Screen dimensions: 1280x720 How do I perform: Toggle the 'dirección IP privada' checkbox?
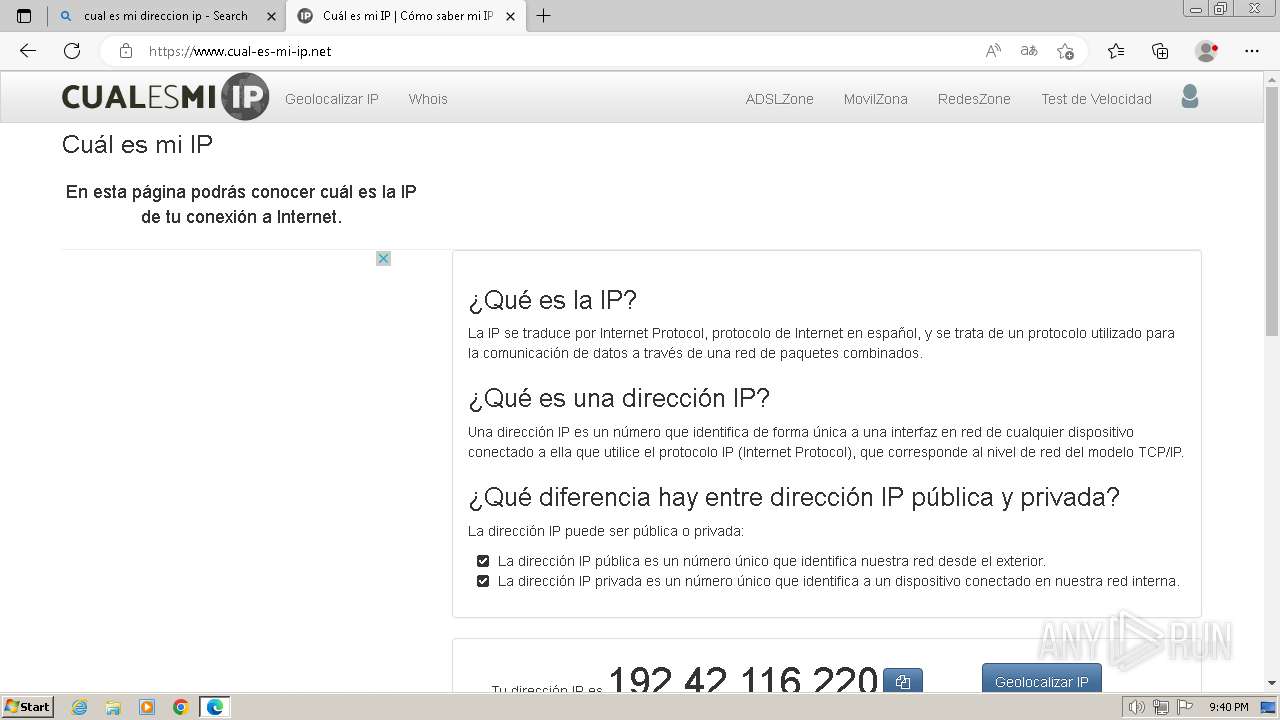tap(483, 581)
